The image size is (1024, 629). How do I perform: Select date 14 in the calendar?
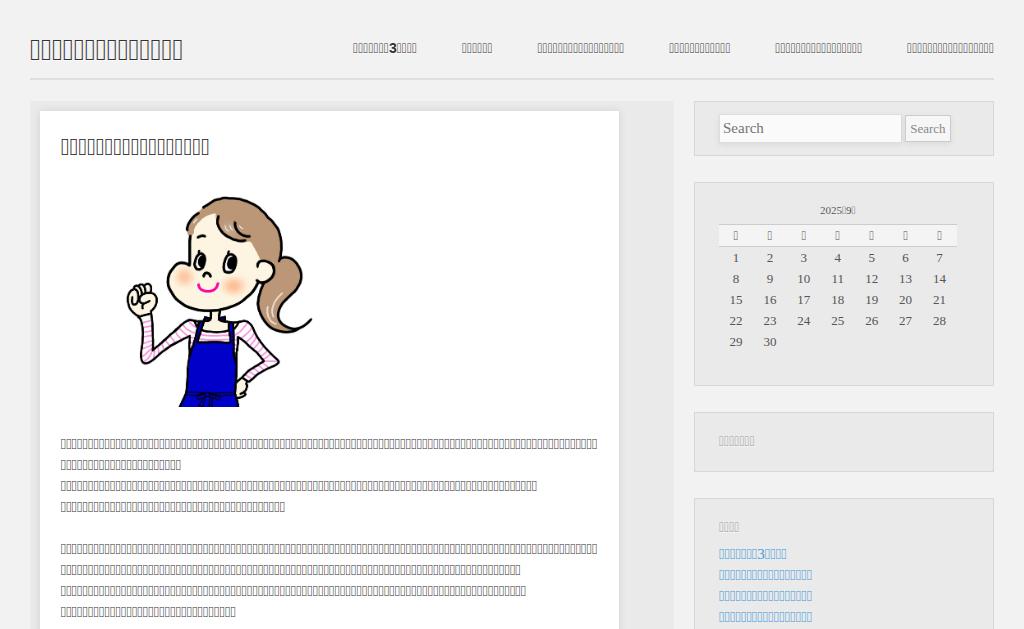(940, 279)
